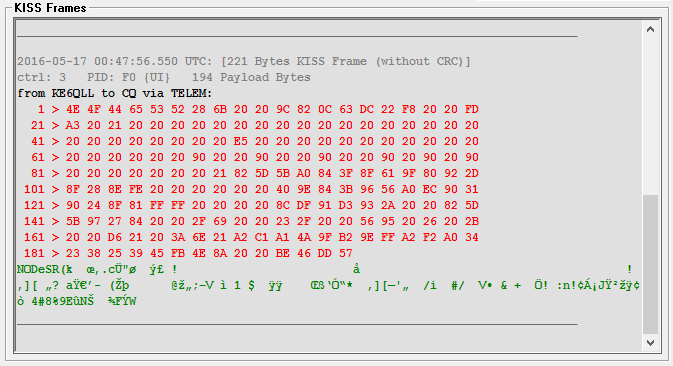Click the hex row starting at offset 141
673x366 pixels.
tap(251, 221)
